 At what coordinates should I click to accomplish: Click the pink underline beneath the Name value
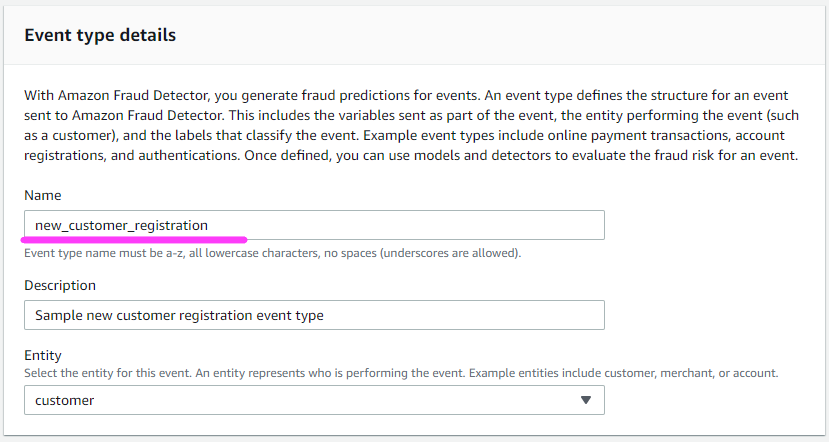[135, 240]
